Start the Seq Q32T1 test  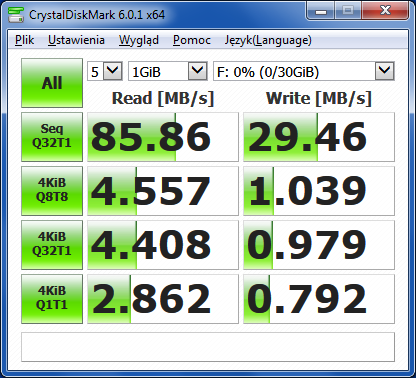[52, 137]
